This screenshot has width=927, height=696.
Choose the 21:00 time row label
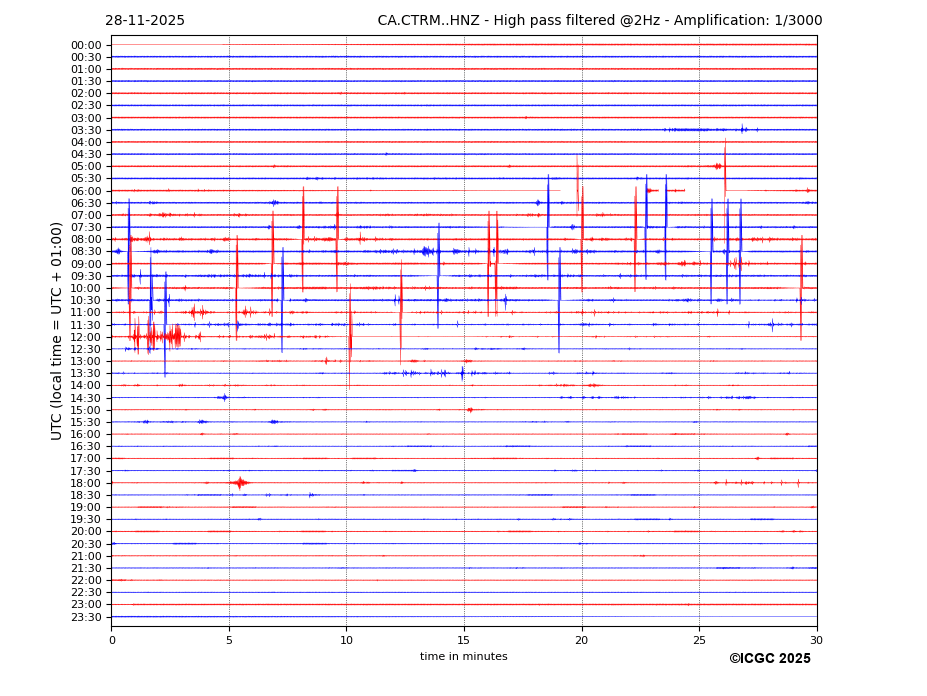click(x=85, y=556)
